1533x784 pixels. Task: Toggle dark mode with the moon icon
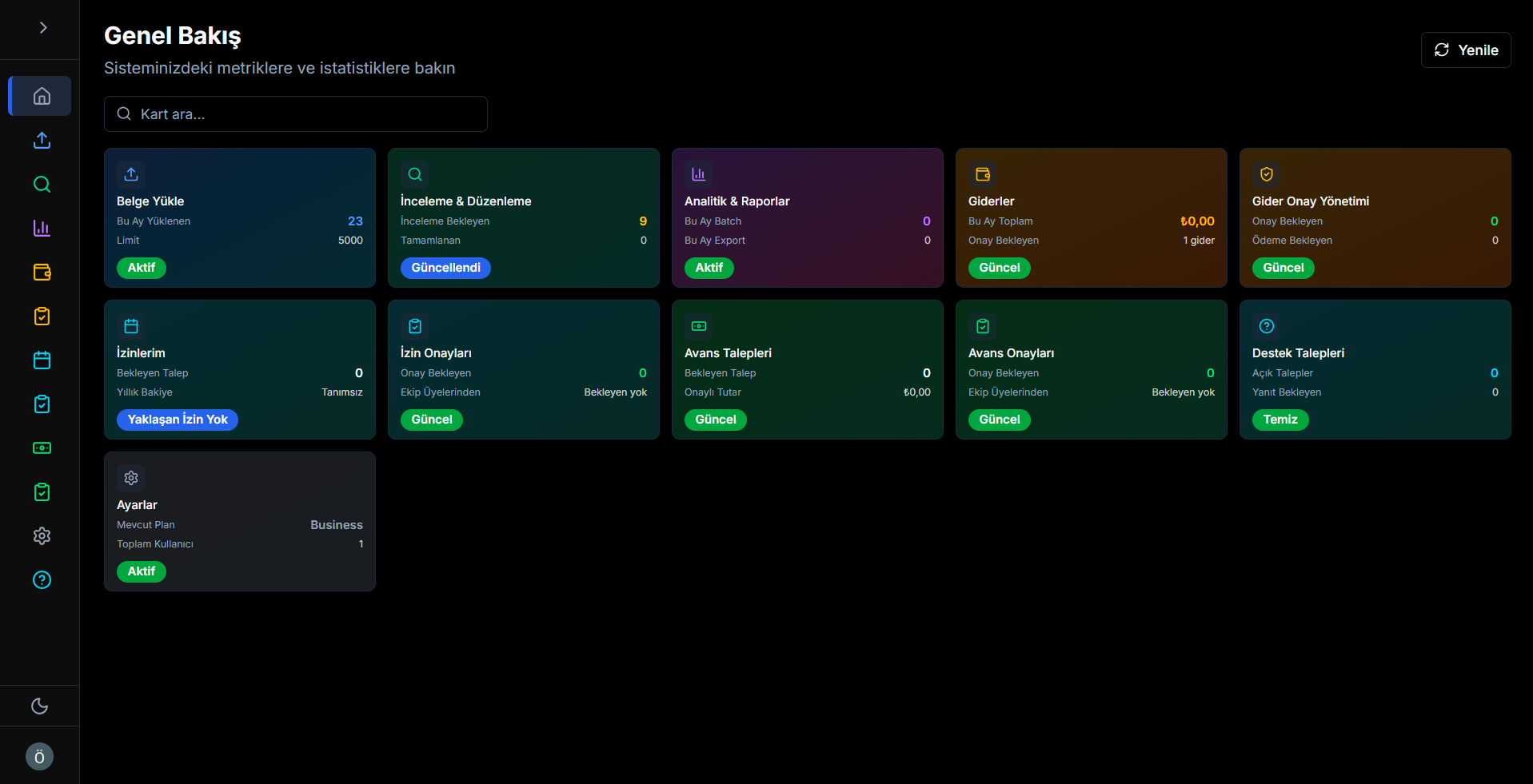(x=39, y=706)
